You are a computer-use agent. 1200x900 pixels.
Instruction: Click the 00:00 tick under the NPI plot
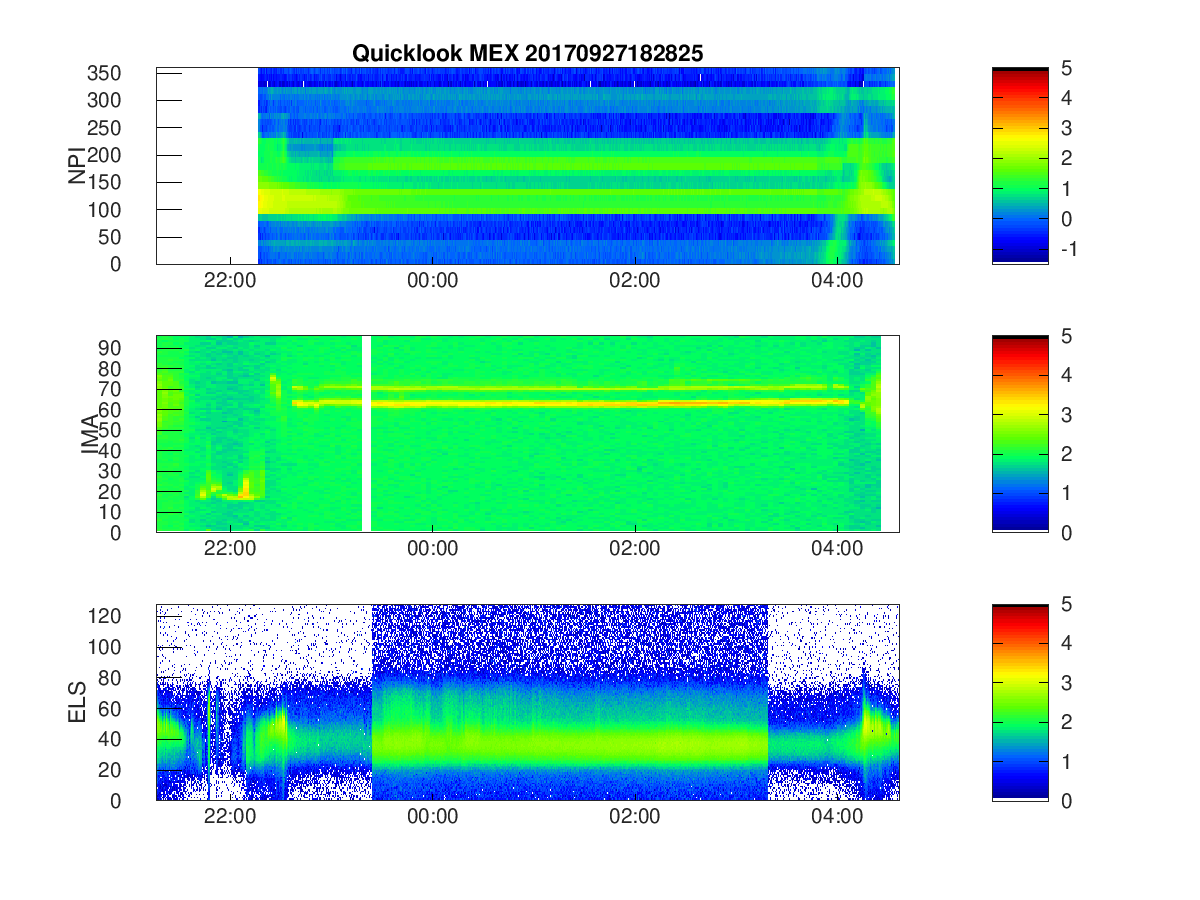tap(433, 281)
